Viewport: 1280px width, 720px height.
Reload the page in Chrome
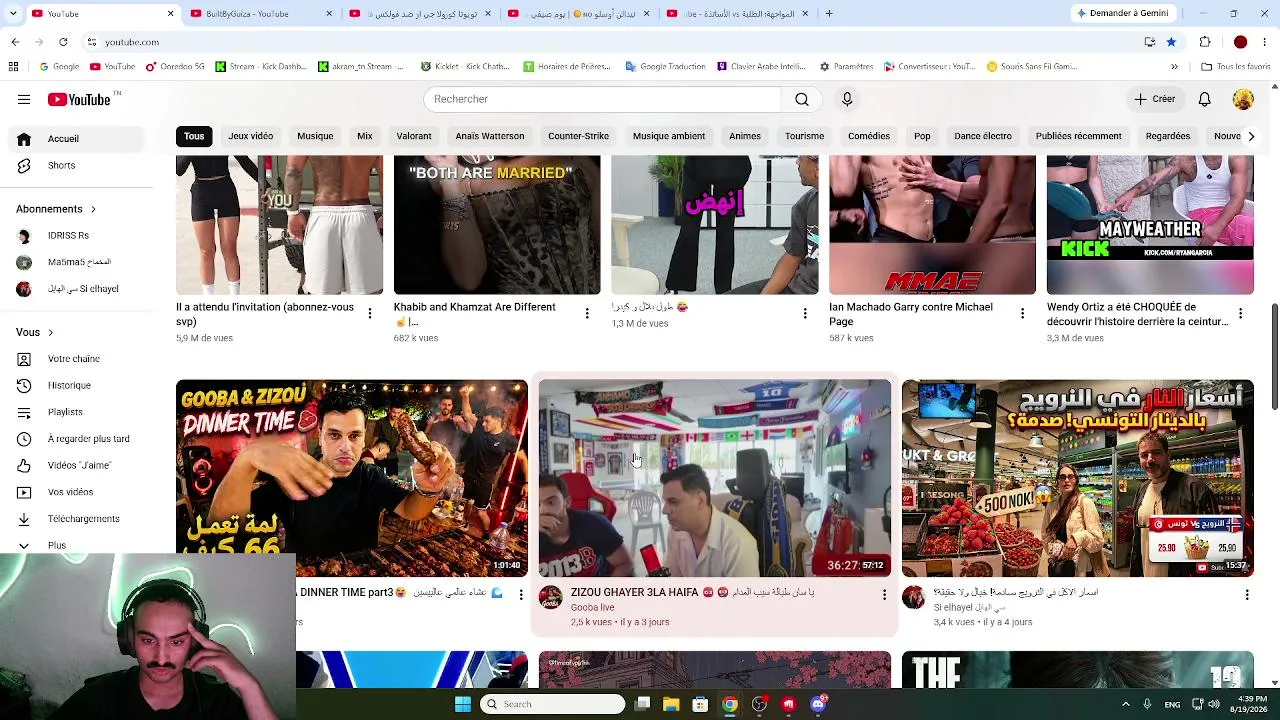click(x=63, y=42)
